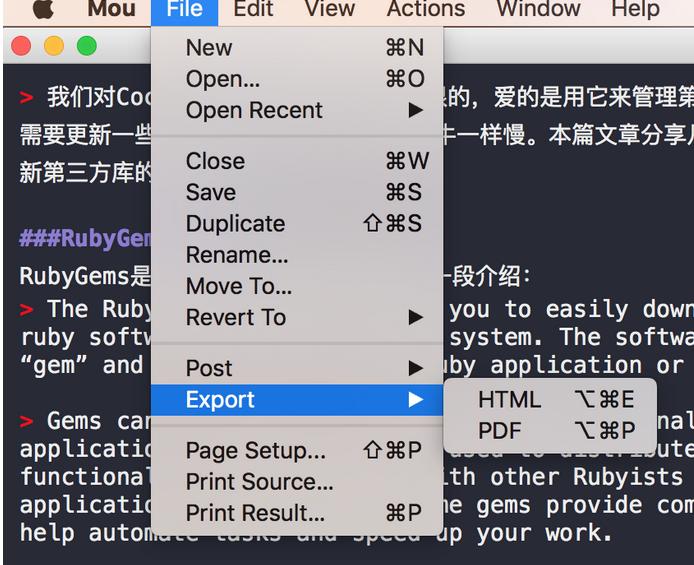Viewport: 694px width, 565px height.
Task: Choose Print Result... menu item
Action: (x=297, y=513)
